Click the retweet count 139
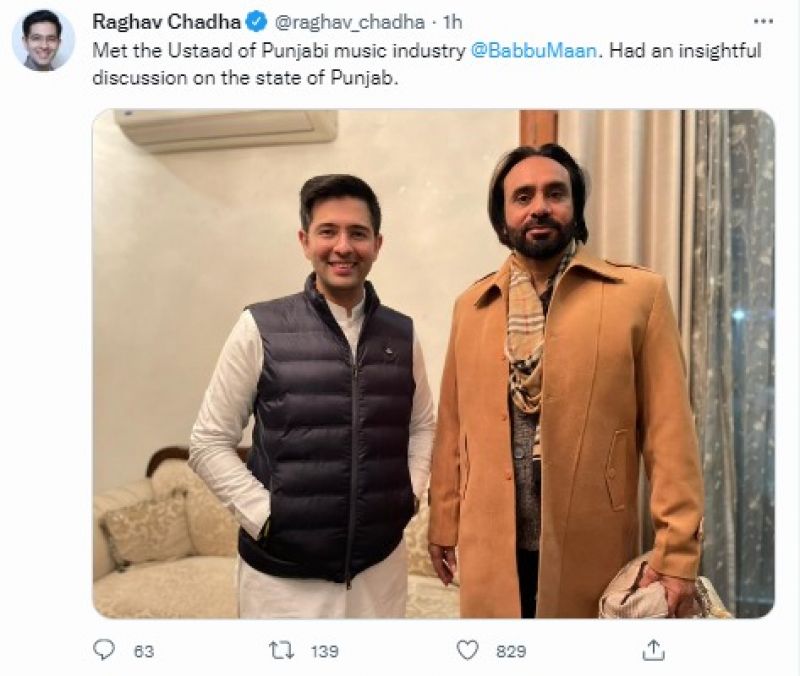The height and width of the screenshot is (676, 800). [325, 651]
